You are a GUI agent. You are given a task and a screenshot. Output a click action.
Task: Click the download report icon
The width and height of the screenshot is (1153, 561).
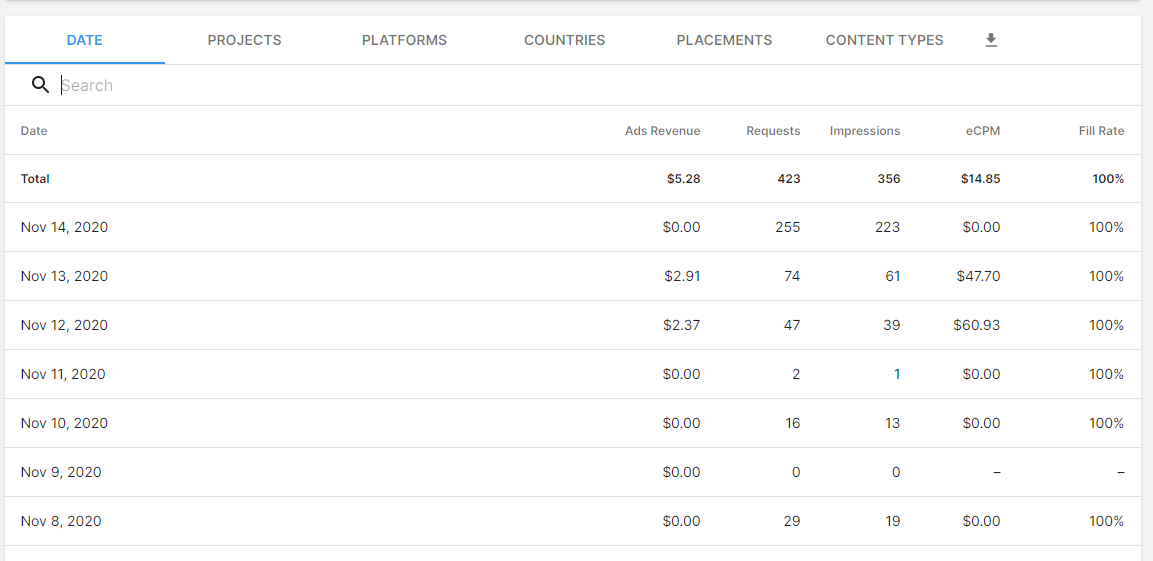991,40
